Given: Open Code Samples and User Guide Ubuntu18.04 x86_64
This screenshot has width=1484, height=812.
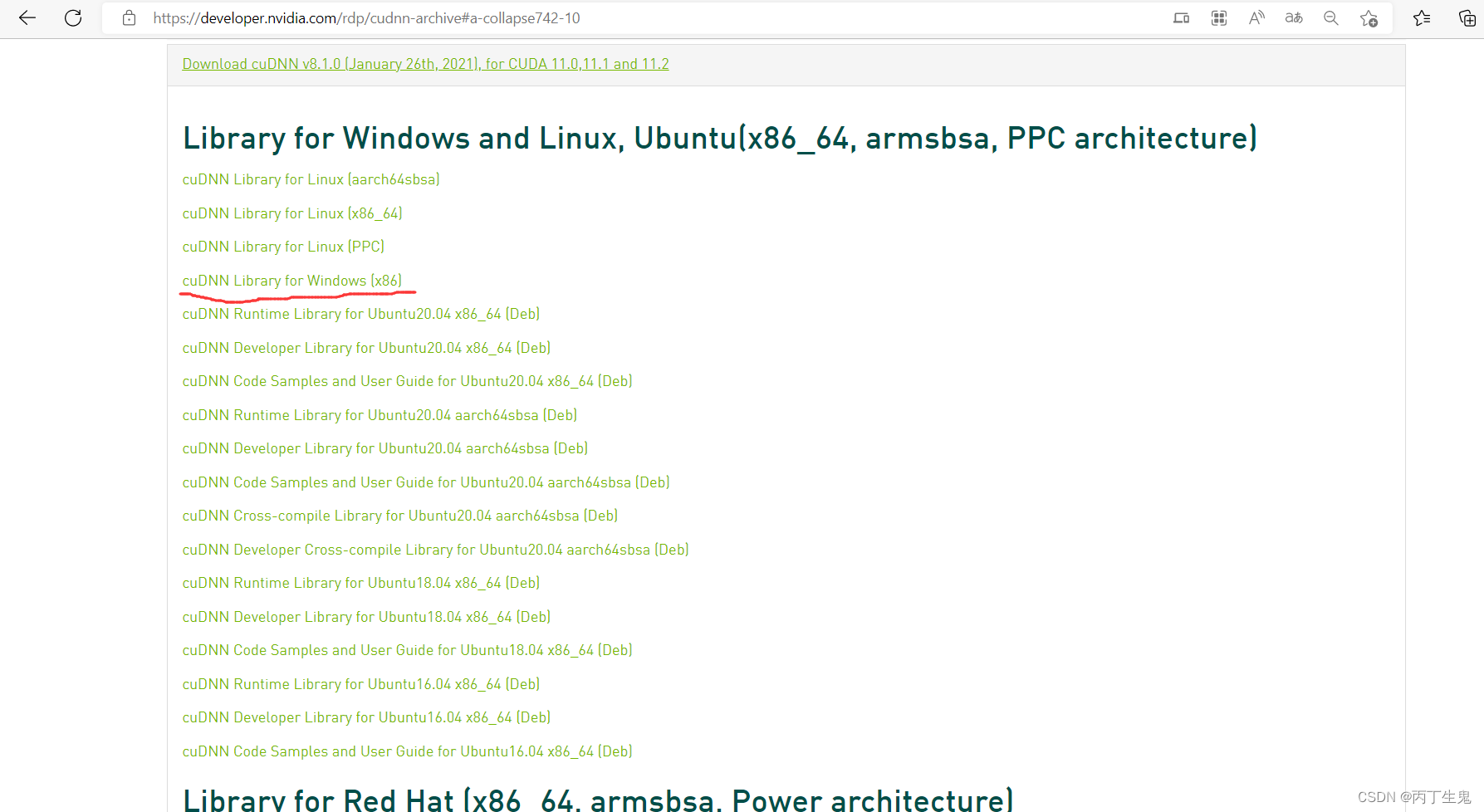Looking at the screenshot, I should coord(407,650).
